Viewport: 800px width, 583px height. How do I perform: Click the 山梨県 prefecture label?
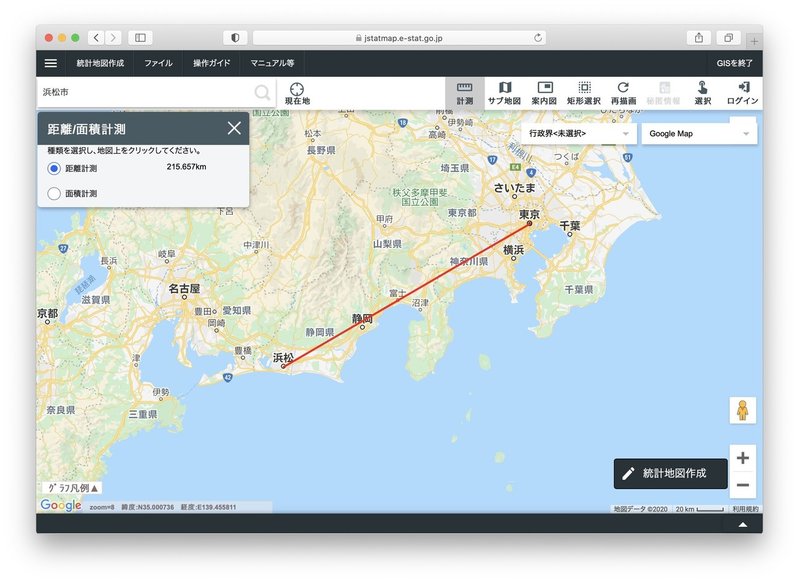(x=387, y=244)
